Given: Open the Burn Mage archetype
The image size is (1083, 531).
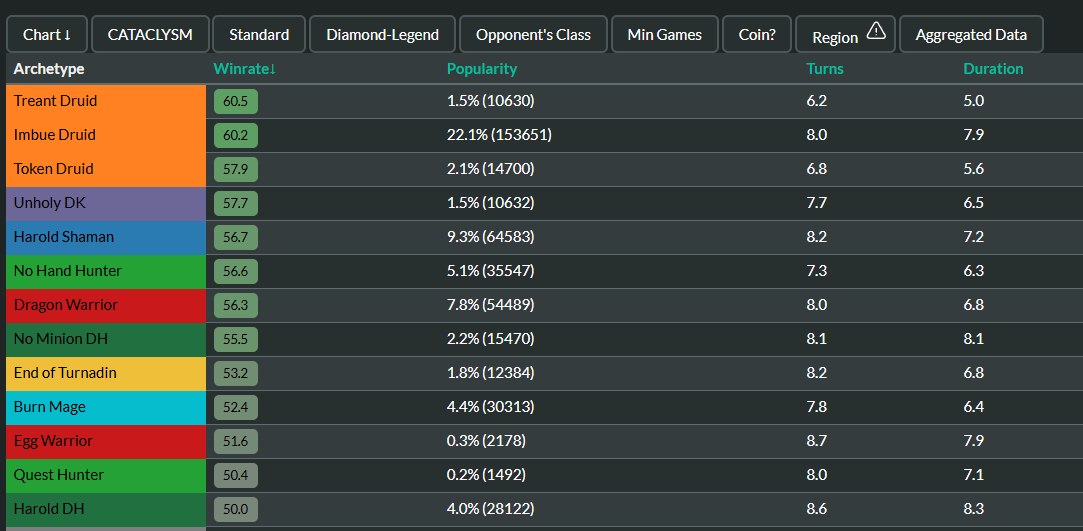Looking at the screenshot, I should (x=106, y=407).
